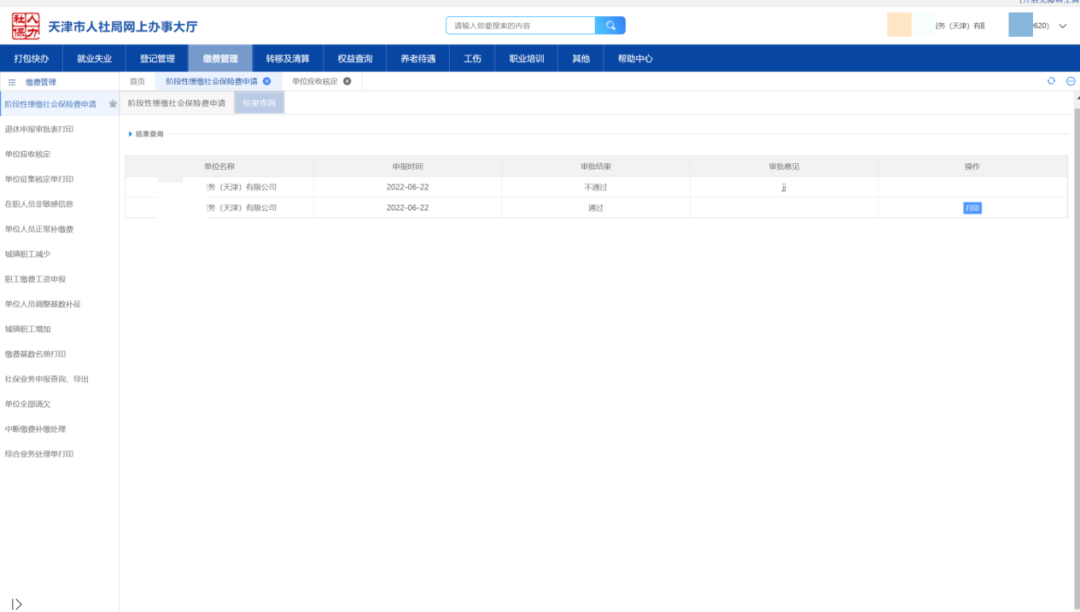Switch to the 首页 tab

point(137,81)
